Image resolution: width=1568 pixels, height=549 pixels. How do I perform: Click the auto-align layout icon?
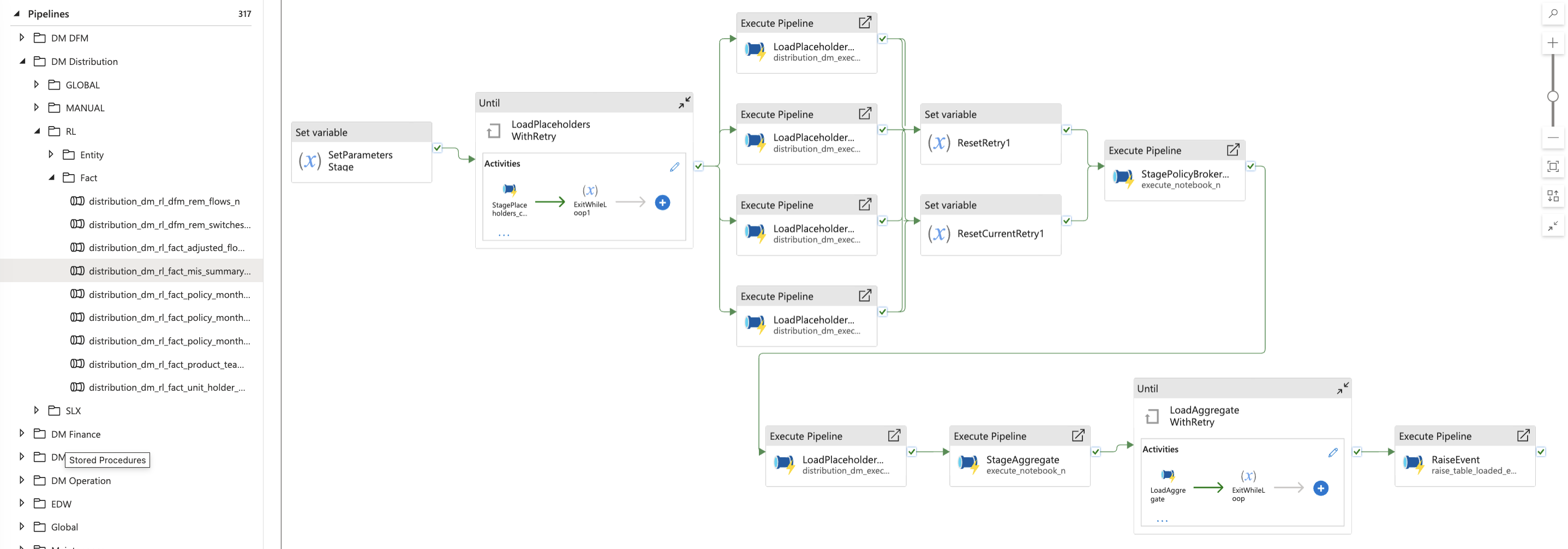coord(1553,196)
